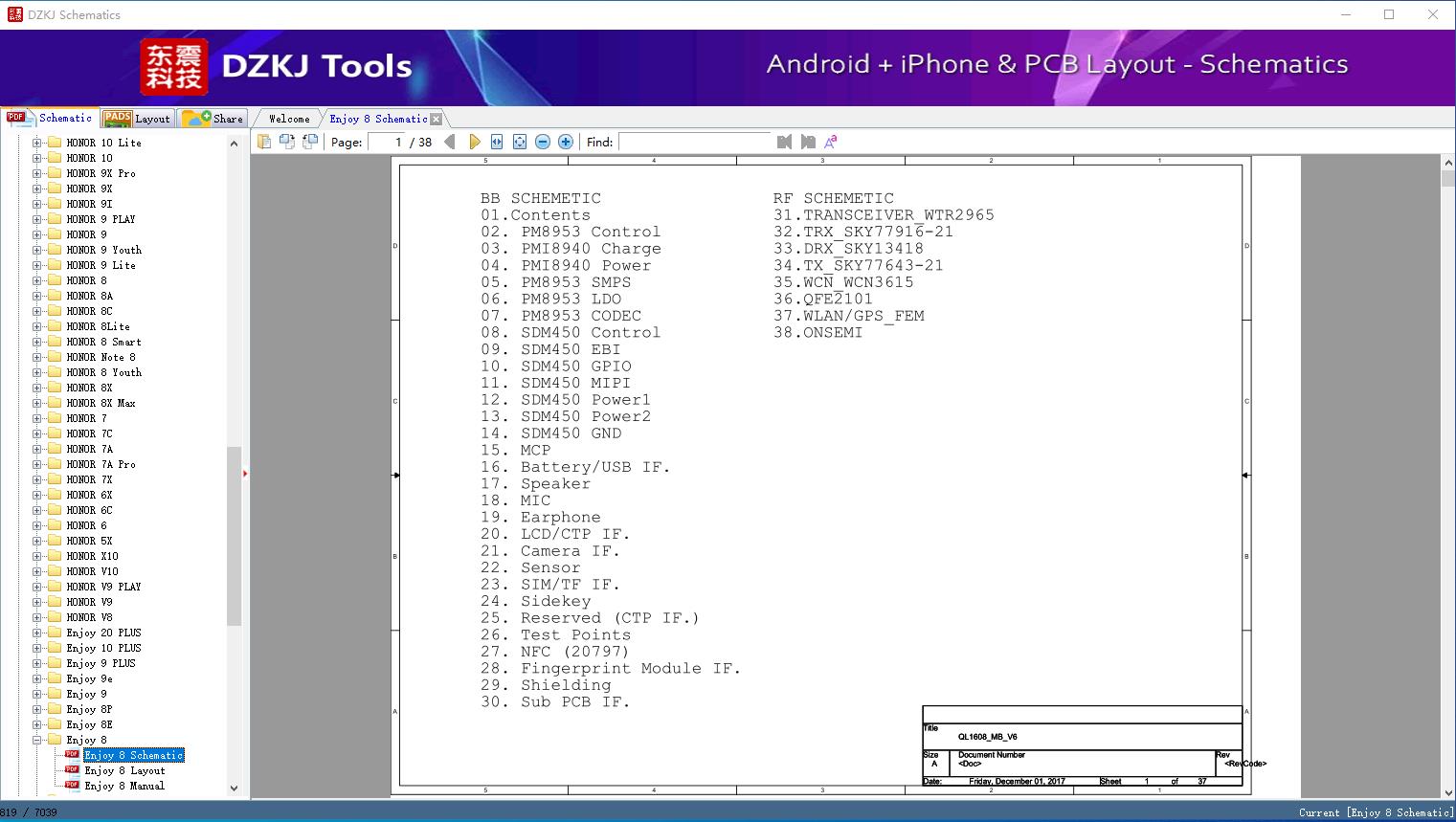This screenshot has width=1456, height=822.
Task: Select the HONOR 9 Youth folder
Action: click(103, 250)
